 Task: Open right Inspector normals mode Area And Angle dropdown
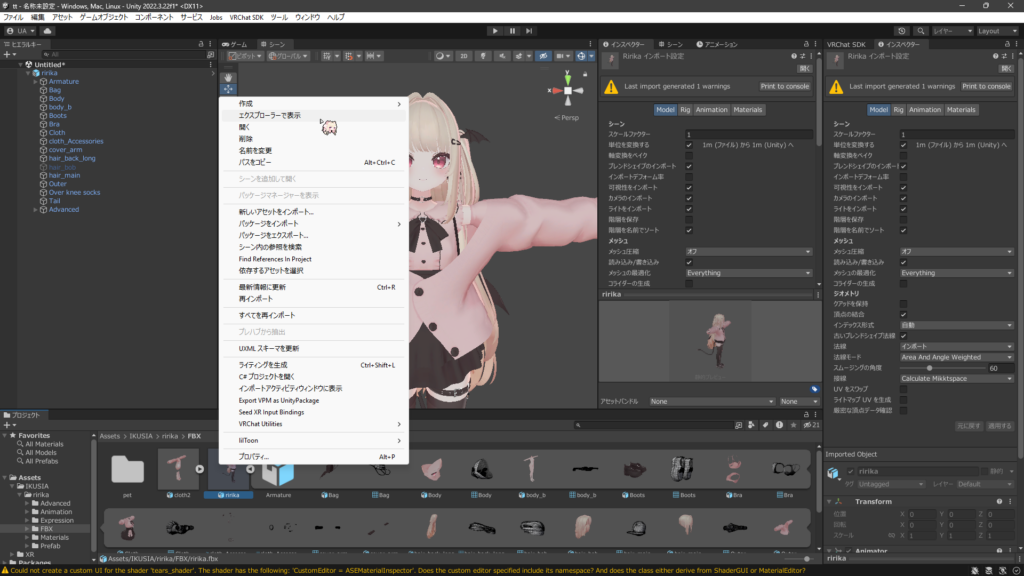(x=956, y=357)
